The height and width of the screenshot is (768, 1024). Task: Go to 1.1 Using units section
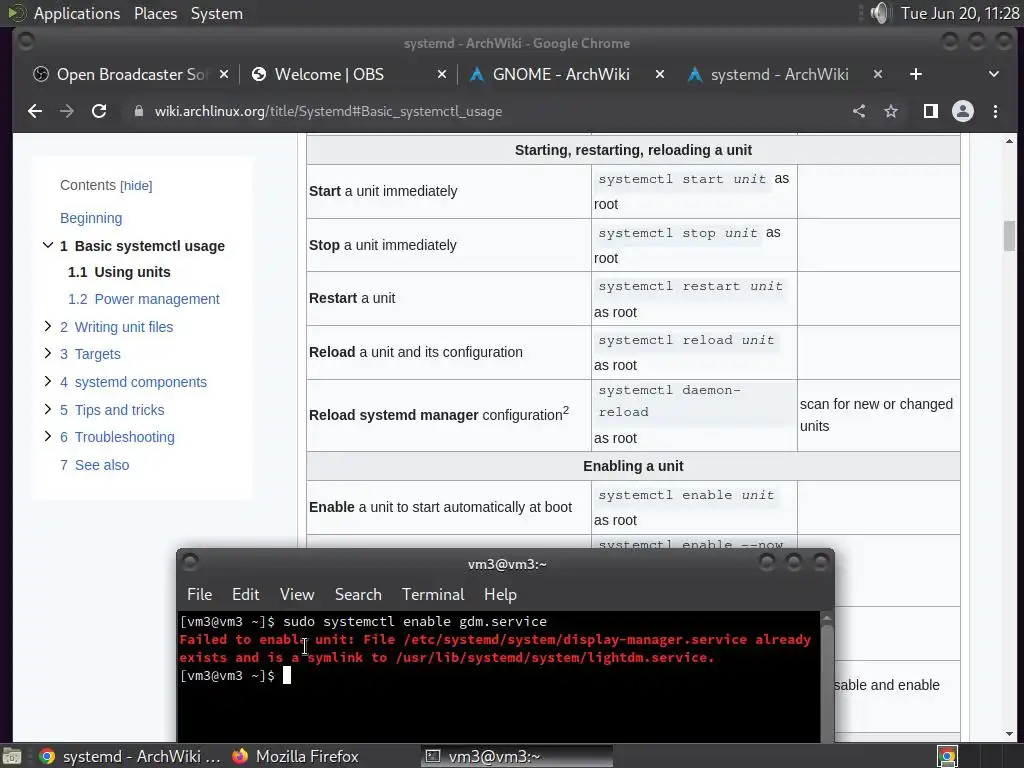(x=119, y=272)
